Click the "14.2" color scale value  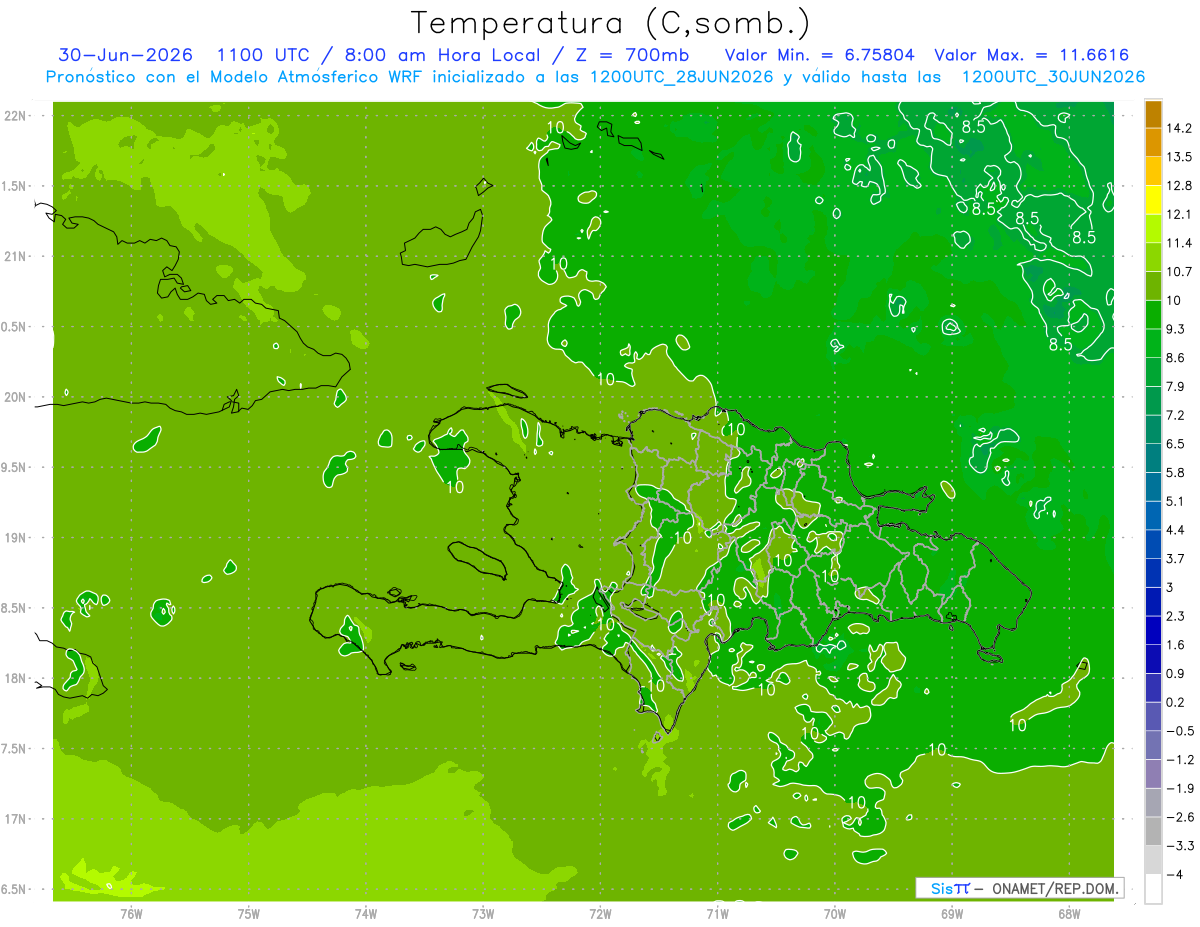click(x=1179, y=128)
